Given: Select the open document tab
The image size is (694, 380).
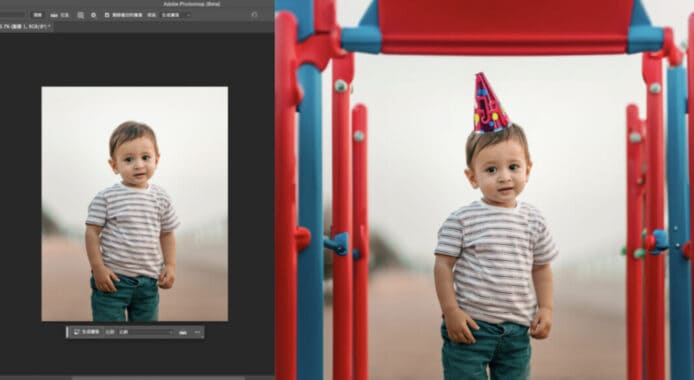Looking at the screenshot, I should click(26, 27).
